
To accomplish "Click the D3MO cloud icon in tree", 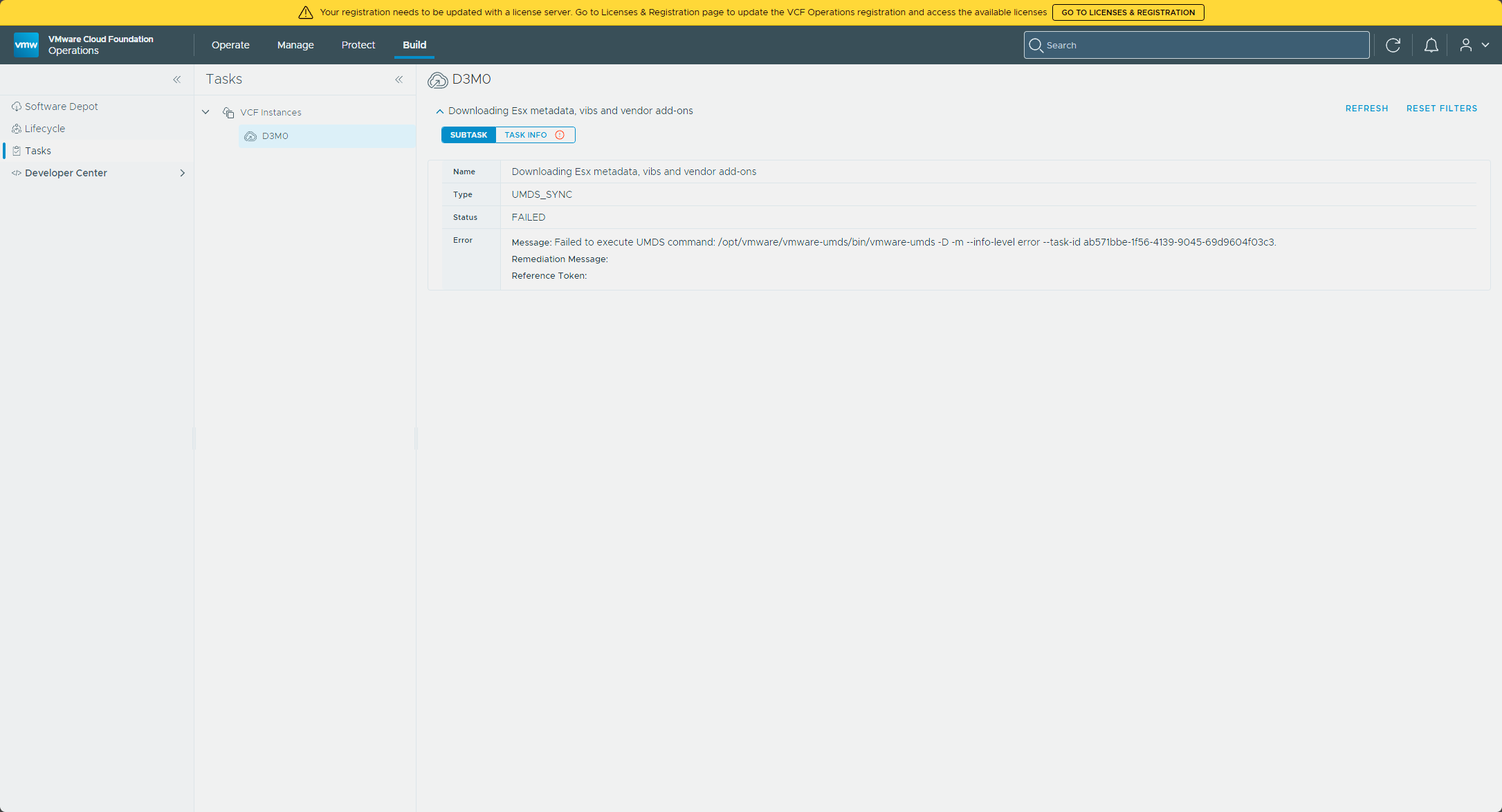I will pos(250,136).
